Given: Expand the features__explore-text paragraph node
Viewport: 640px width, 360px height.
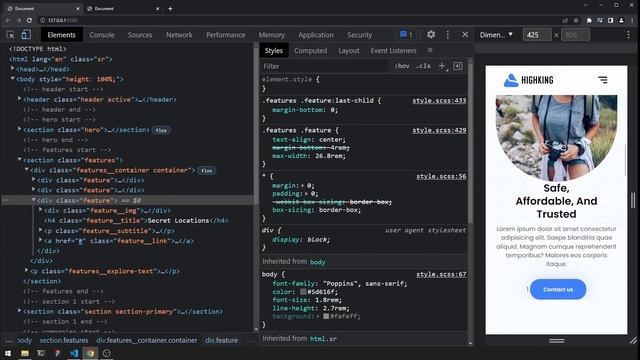Looking at the screenshot, I should (x=27, y=271).
